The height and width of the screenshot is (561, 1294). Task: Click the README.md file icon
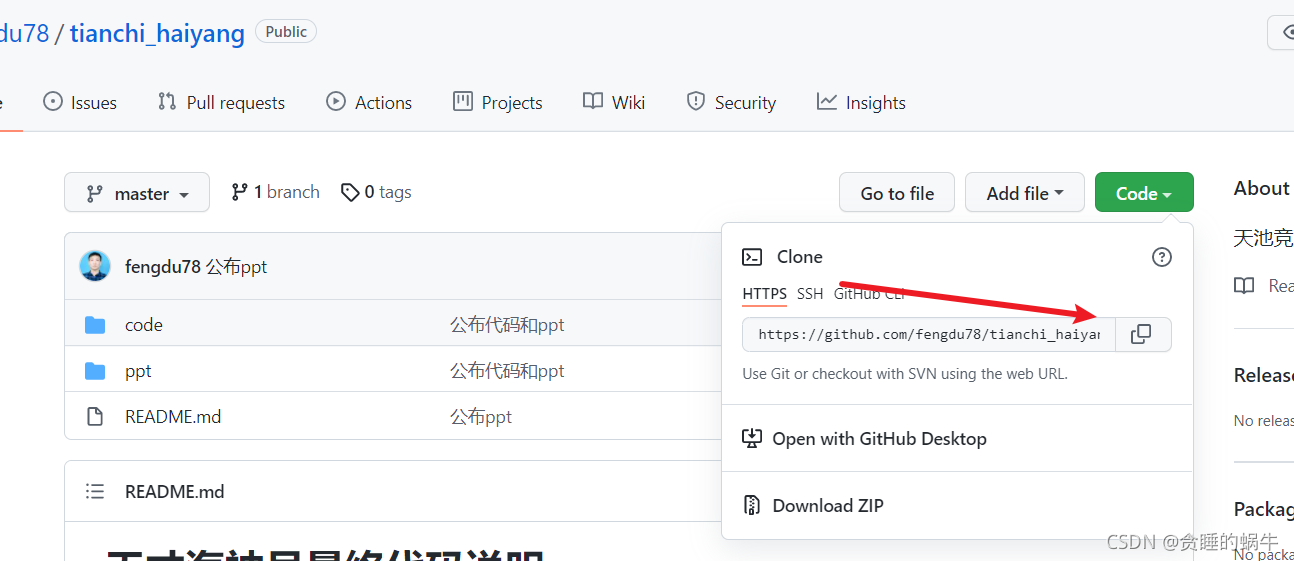click(x=95, y=416)
